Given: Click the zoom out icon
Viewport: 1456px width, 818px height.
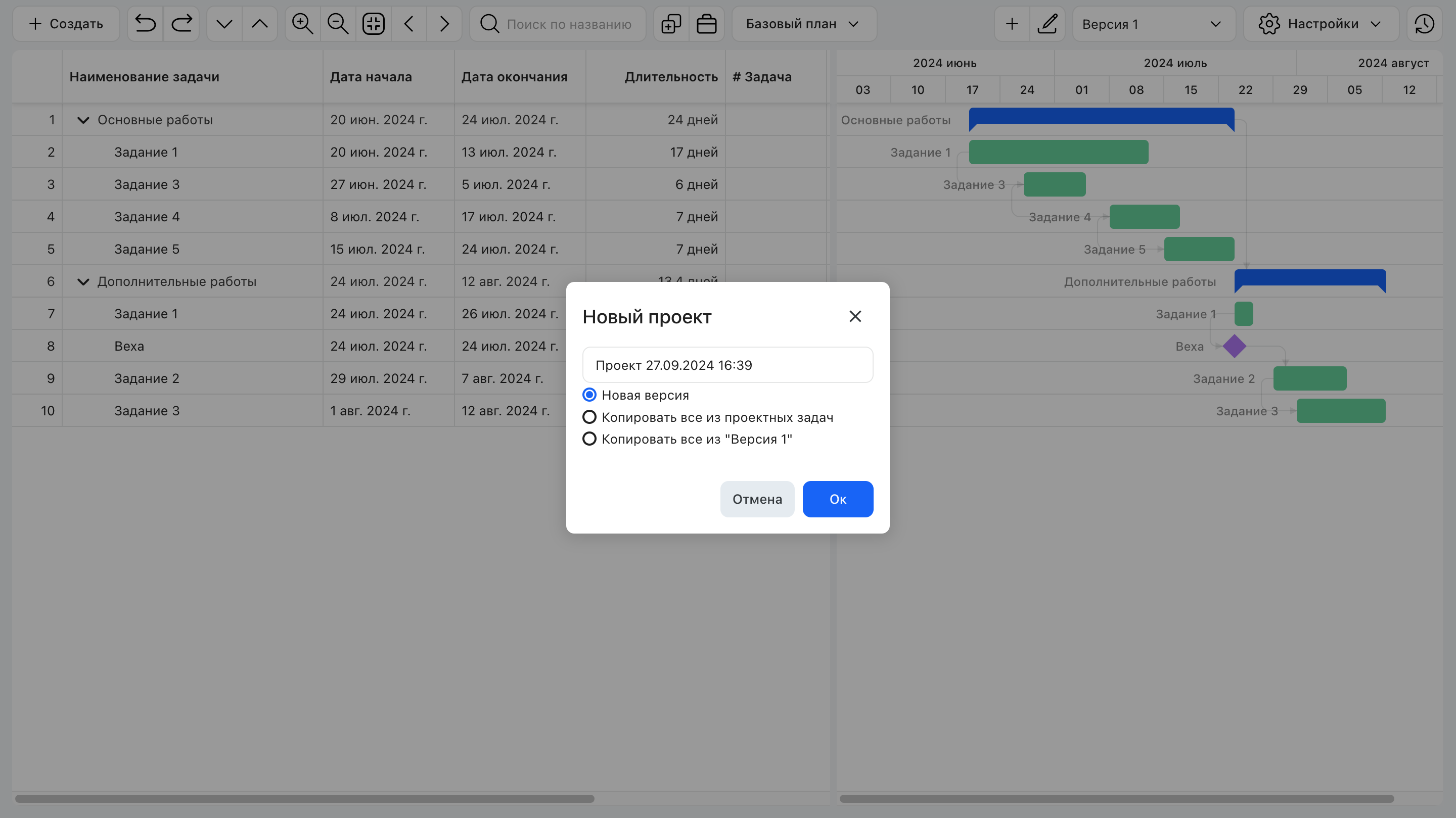Looking at the screenshot, I should pyautogui.click(x=337, y=23).
